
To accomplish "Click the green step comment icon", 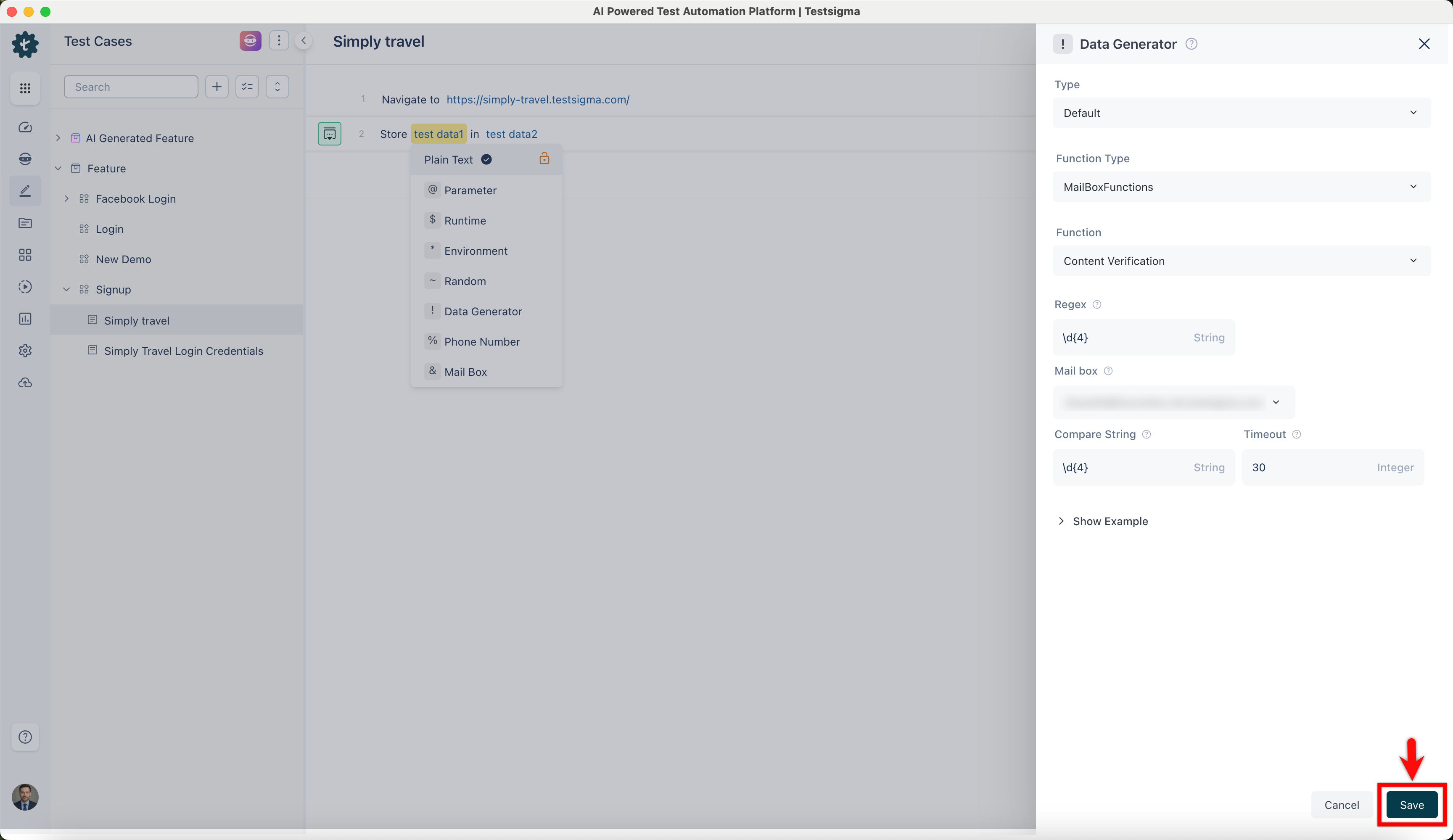I will pyautogui.click(x=329, y=134).
